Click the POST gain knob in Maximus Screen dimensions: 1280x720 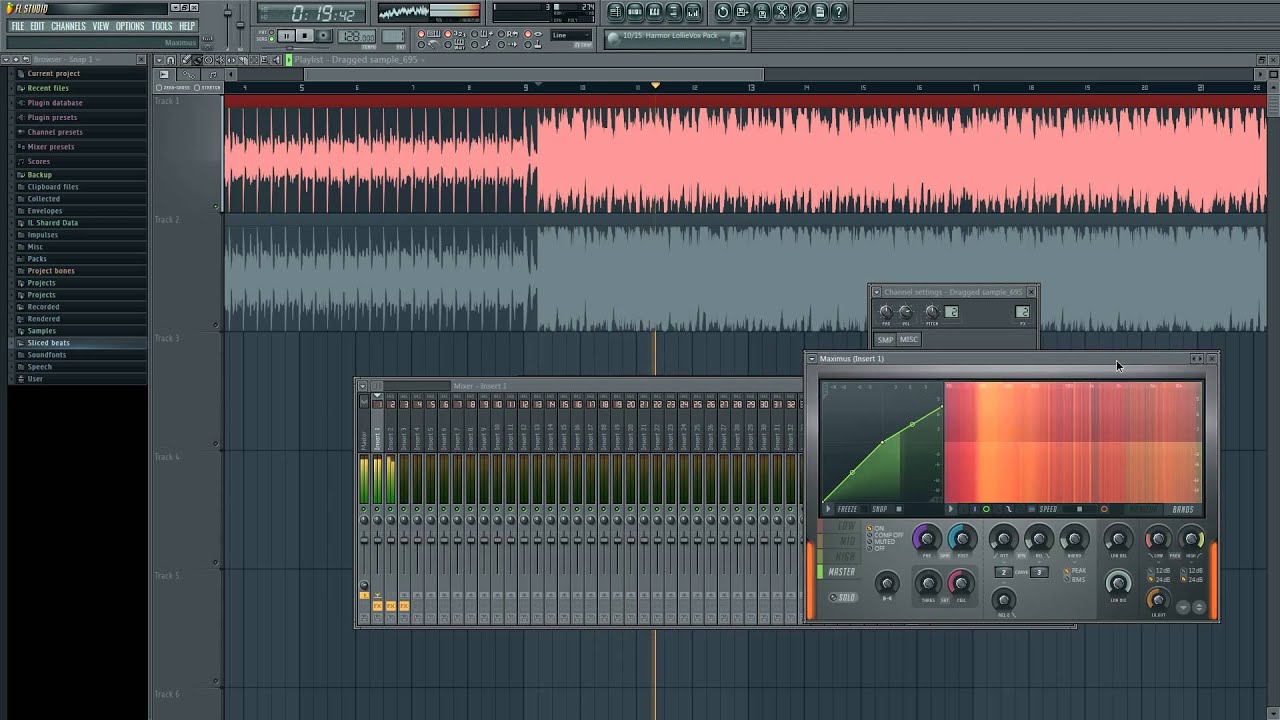(962, 539)
